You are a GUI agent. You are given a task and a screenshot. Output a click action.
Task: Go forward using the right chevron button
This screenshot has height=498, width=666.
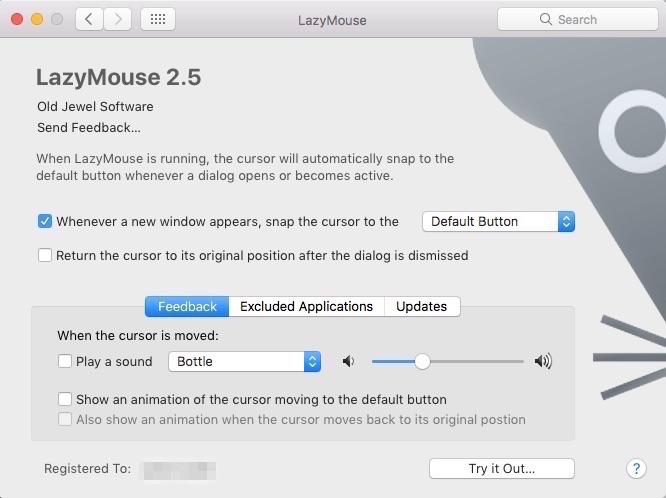coord(118,19)
